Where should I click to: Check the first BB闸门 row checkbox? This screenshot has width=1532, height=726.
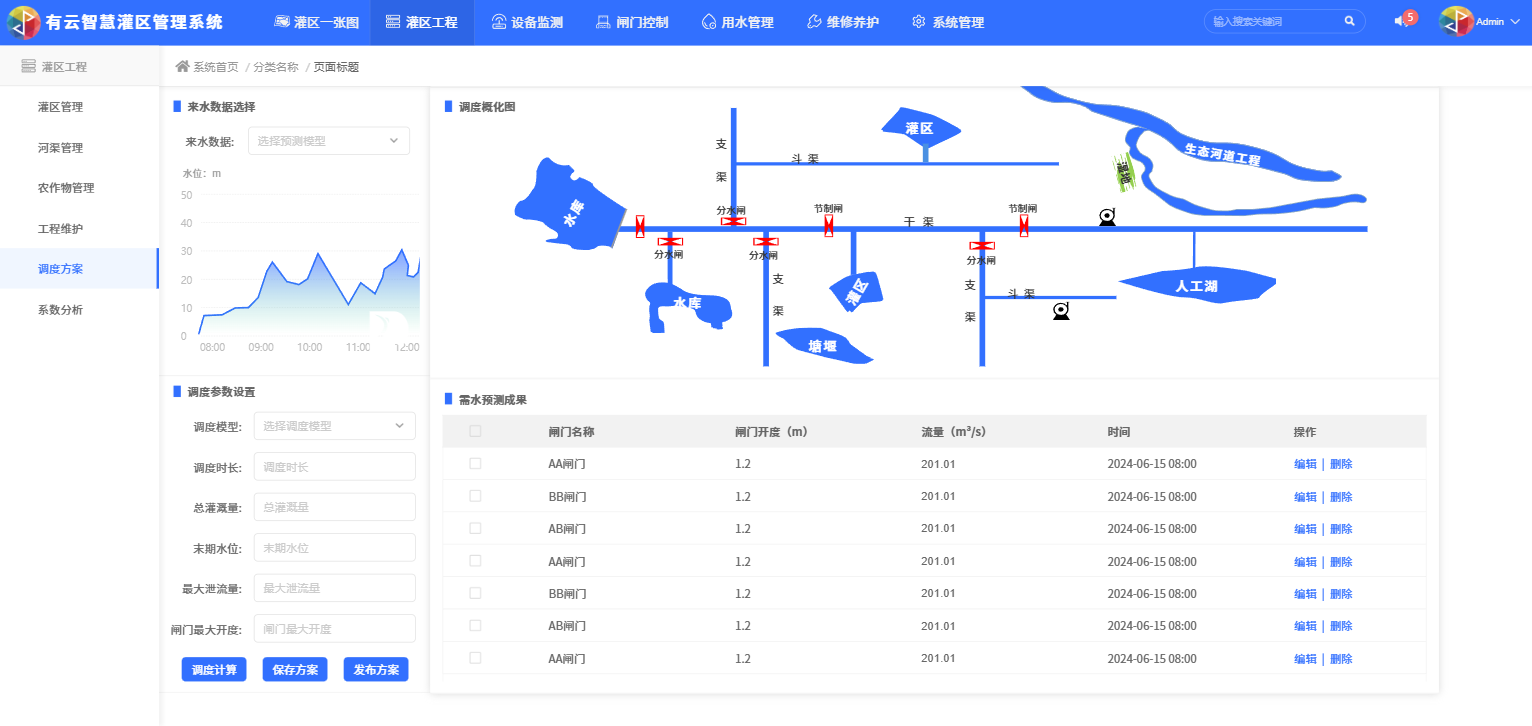click(475, 496)
